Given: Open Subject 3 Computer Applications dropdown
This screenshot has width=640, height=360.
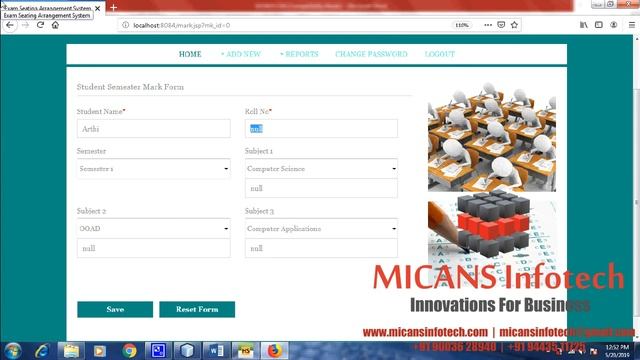Looking at the screenshot, I should [x=321, y=229].
